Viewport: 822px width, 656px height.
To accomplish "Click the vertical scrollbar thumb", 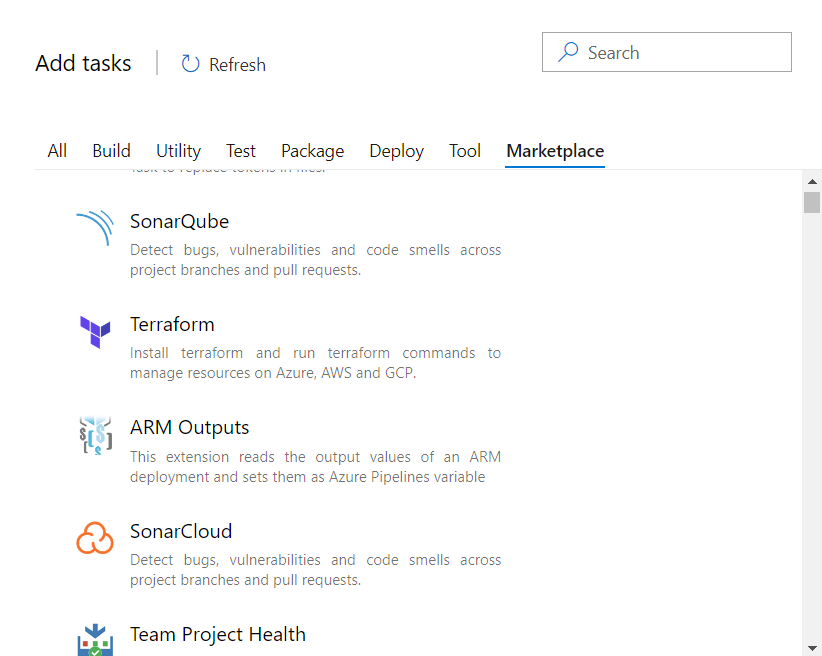I will point(812,202).
